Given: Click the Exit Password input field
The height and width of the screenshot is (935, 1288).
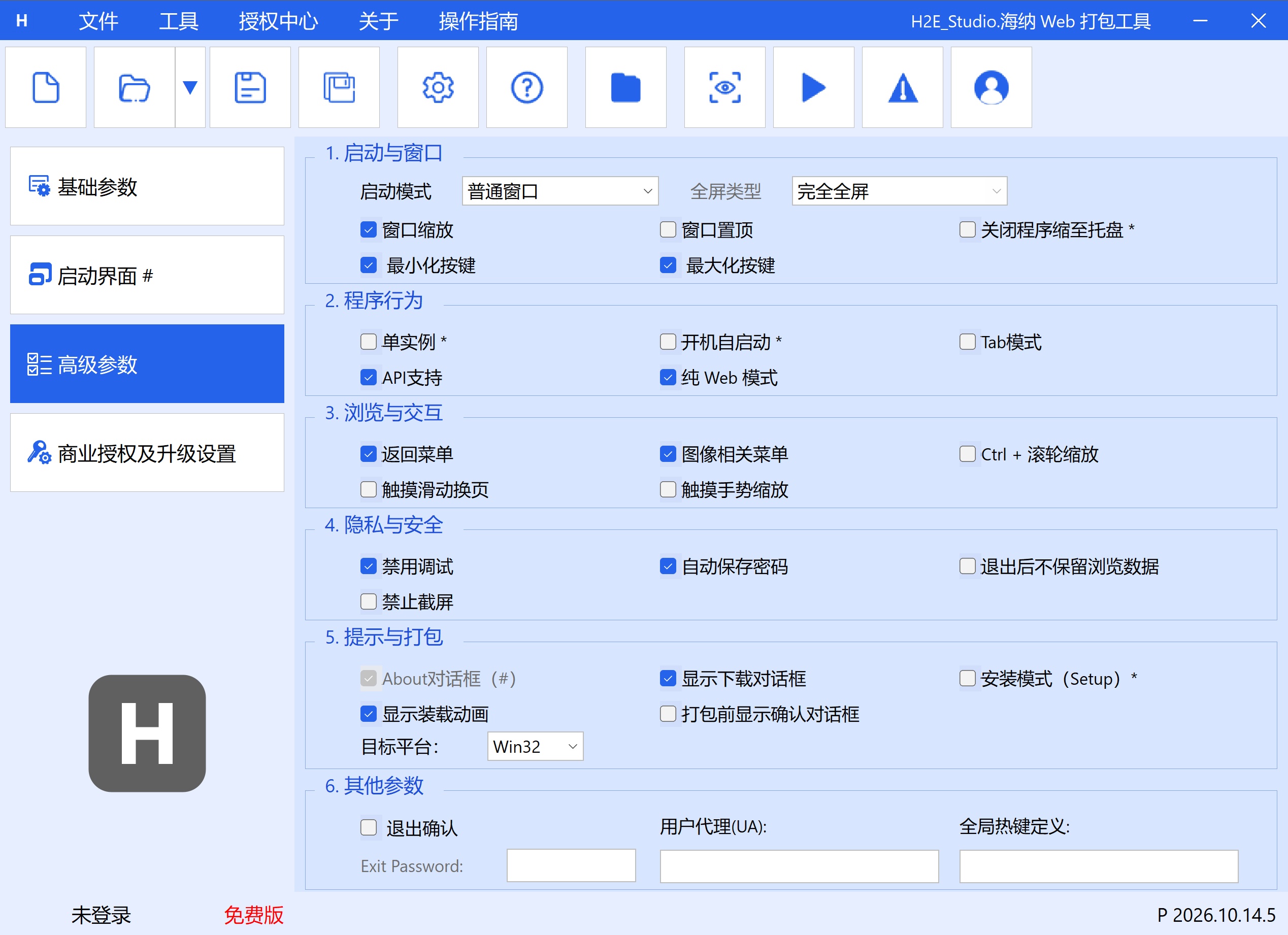Looking at the screenshot, I should [571, 865].
